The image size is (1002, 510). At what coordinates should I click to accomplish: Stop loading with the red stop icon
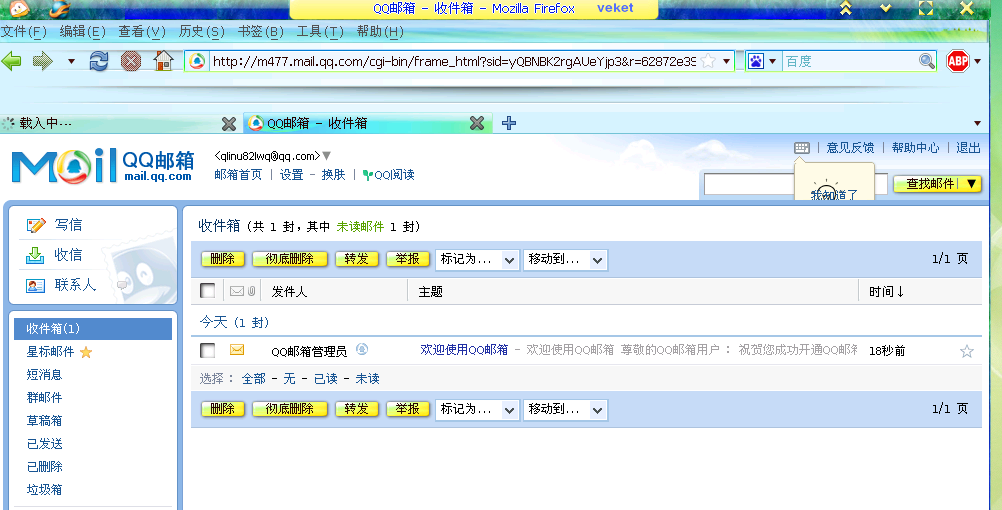[x=131, y=61]
